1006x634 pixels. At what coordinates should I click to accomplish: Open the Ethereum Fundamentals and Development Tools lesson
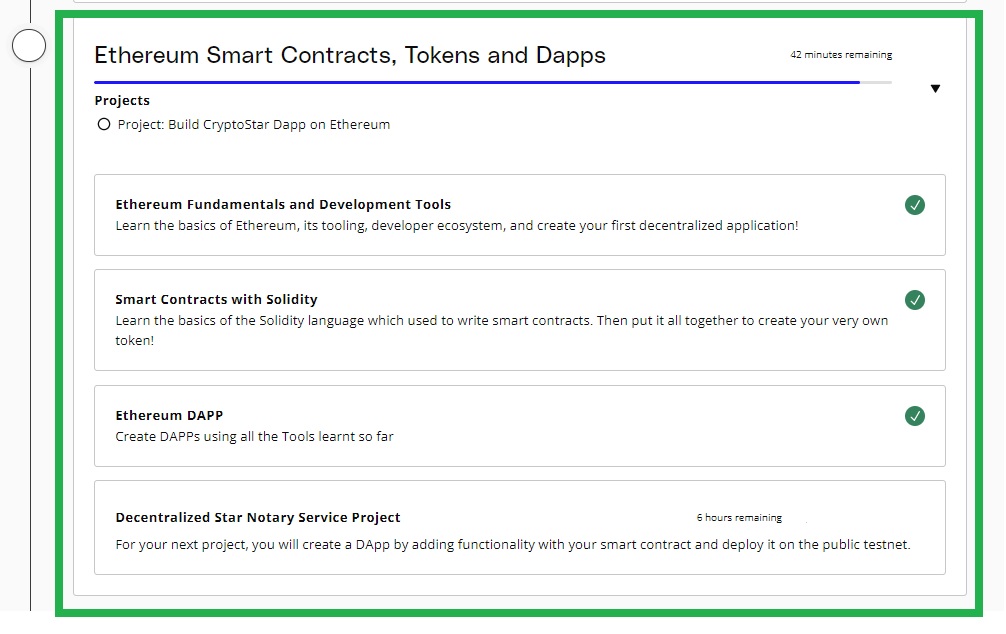pyautogui.click(x=283, y=204)
